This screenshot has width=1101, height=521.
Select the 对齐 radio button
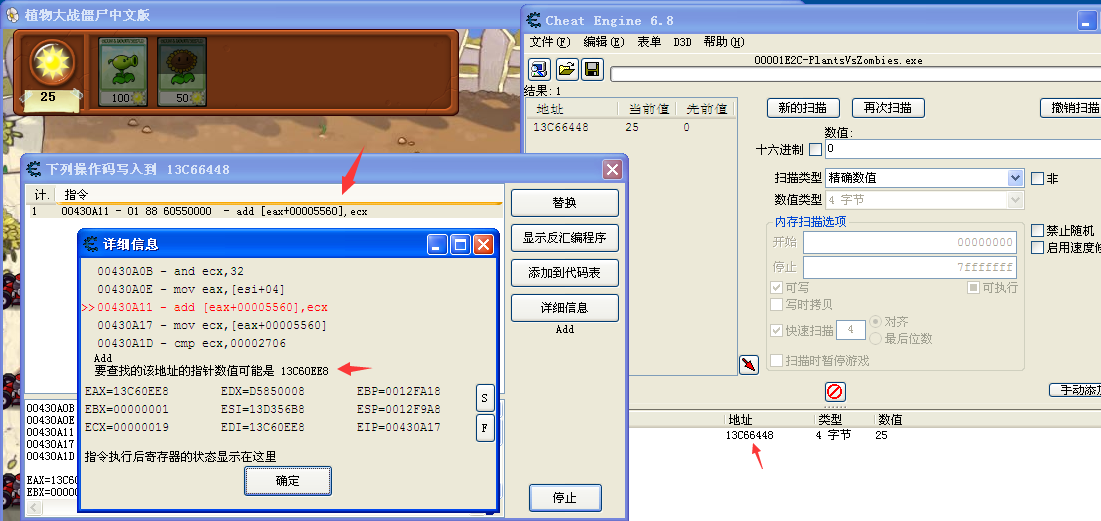pyautogui.click(x=876, y=322)
